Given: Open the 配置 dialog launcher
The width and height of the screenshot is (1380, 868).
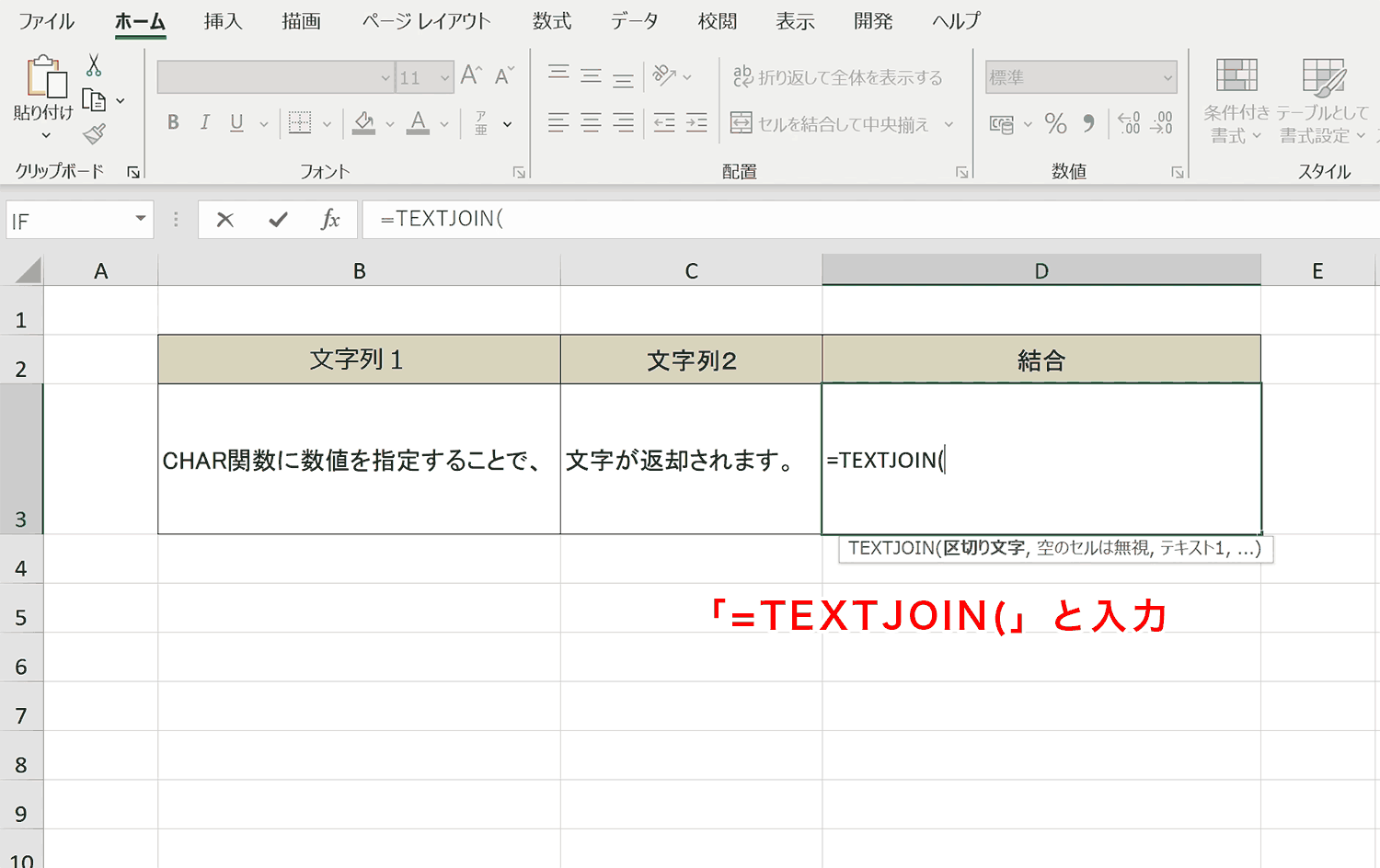Looking at the screenshot, I should click(961, 172).
